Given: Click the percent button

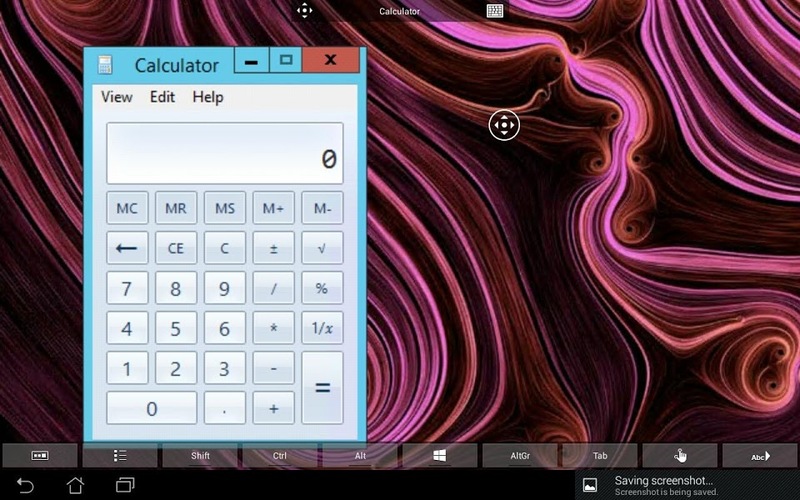Looking at the screenshot, I should click(x=322, y=288).
